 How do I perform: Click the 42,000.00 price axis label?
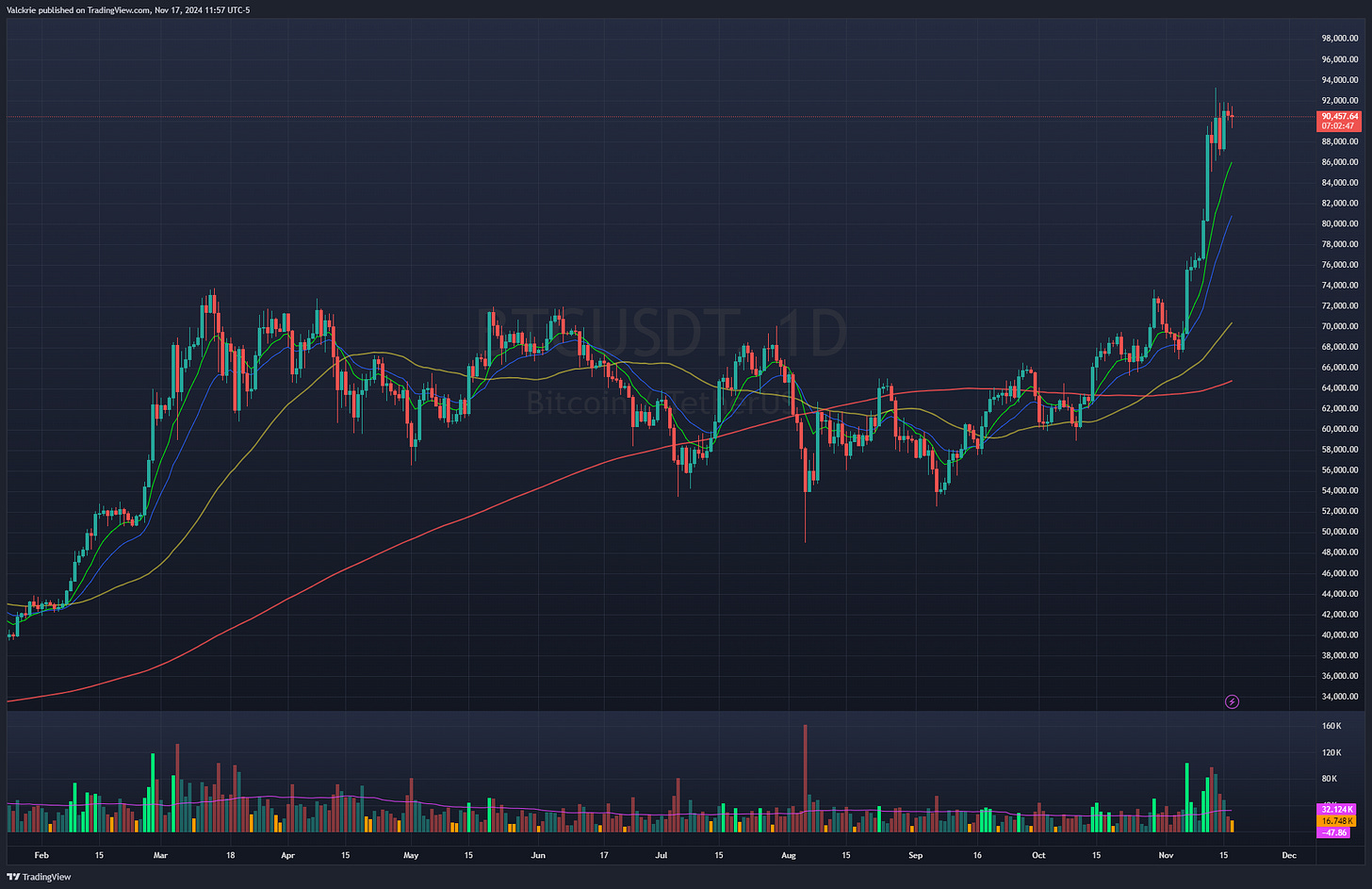click(1340, 614)
